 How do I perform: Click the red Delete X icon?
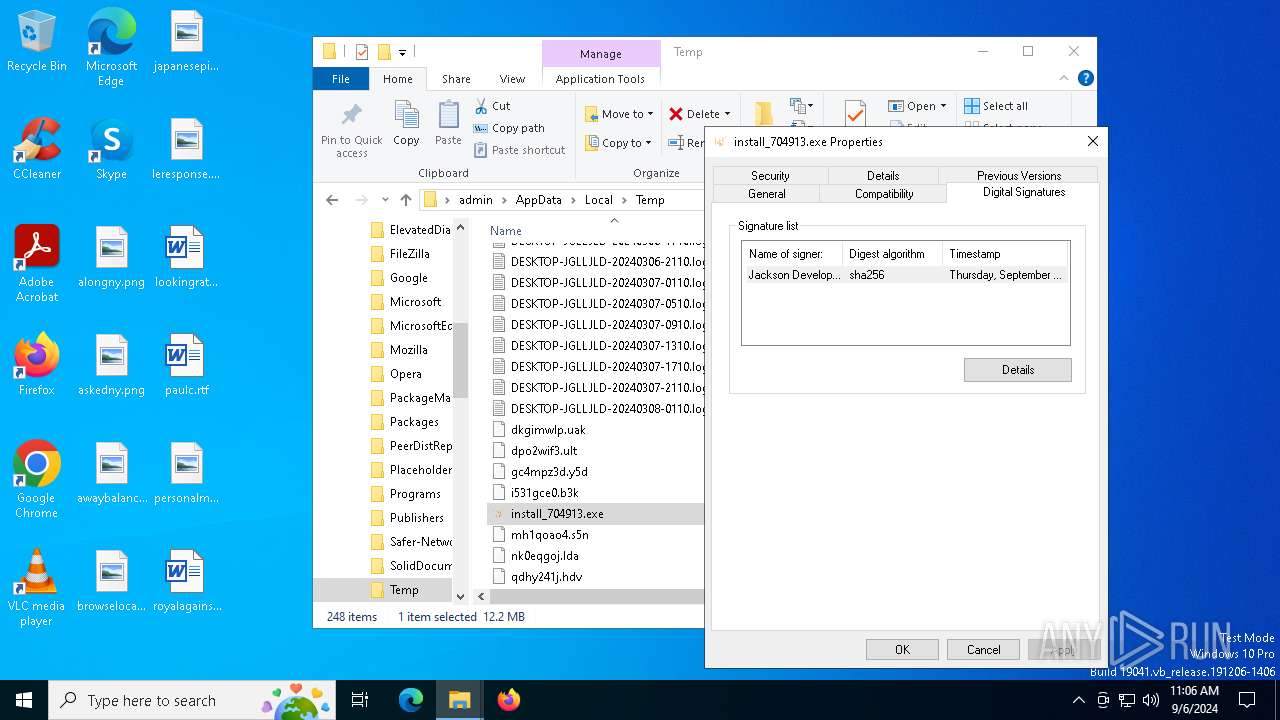point(676,114)
